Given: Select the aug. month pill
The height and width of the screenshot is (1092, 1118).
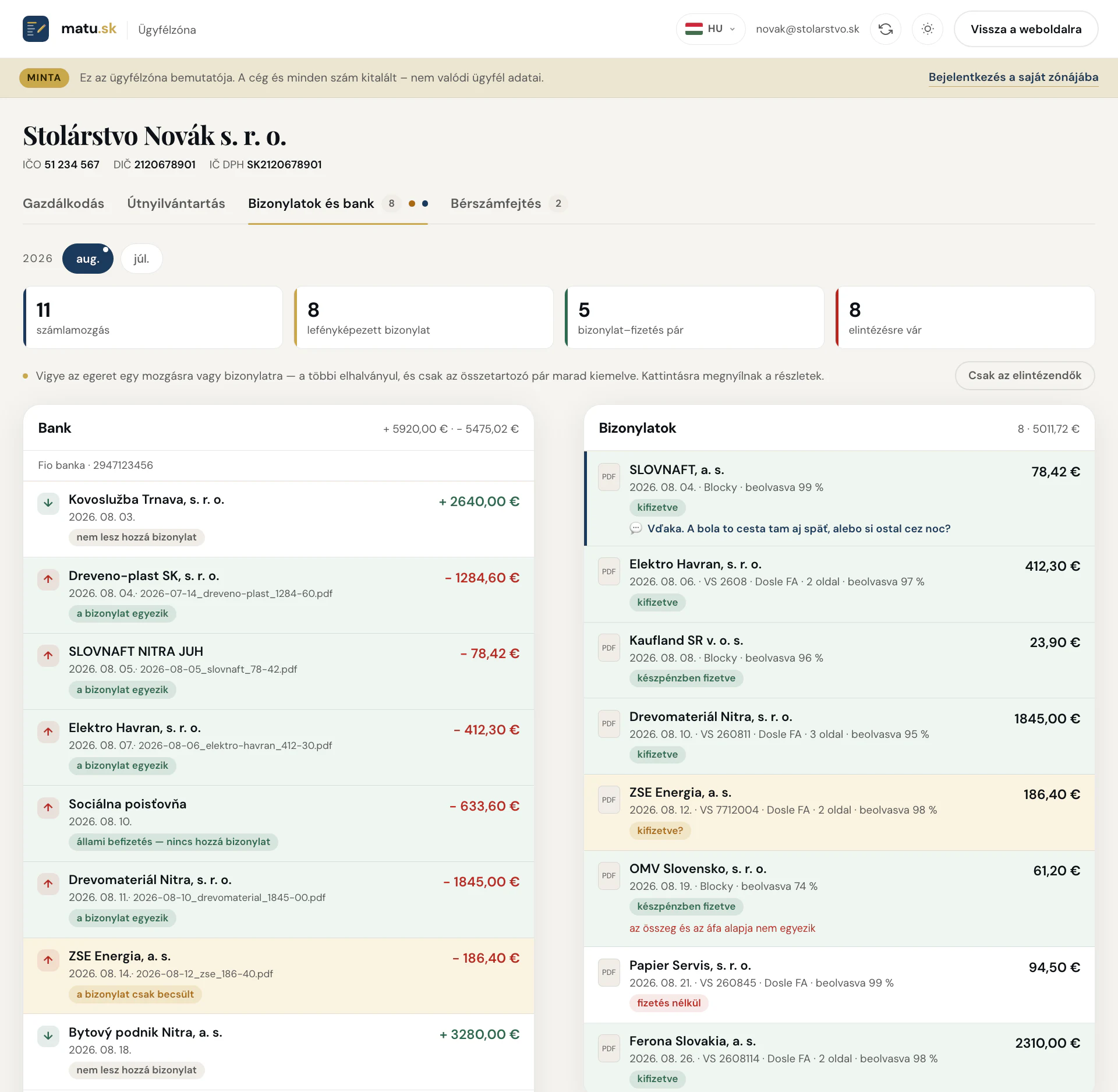Looking at the screenshot, I should [x=88, y=259].
